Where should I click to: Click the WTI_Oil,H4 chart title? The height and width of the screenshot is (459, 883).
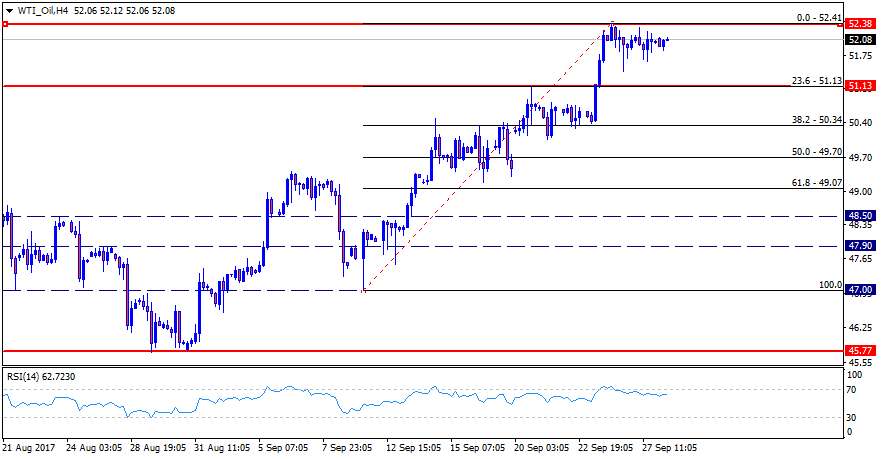(x=42, y=10)
